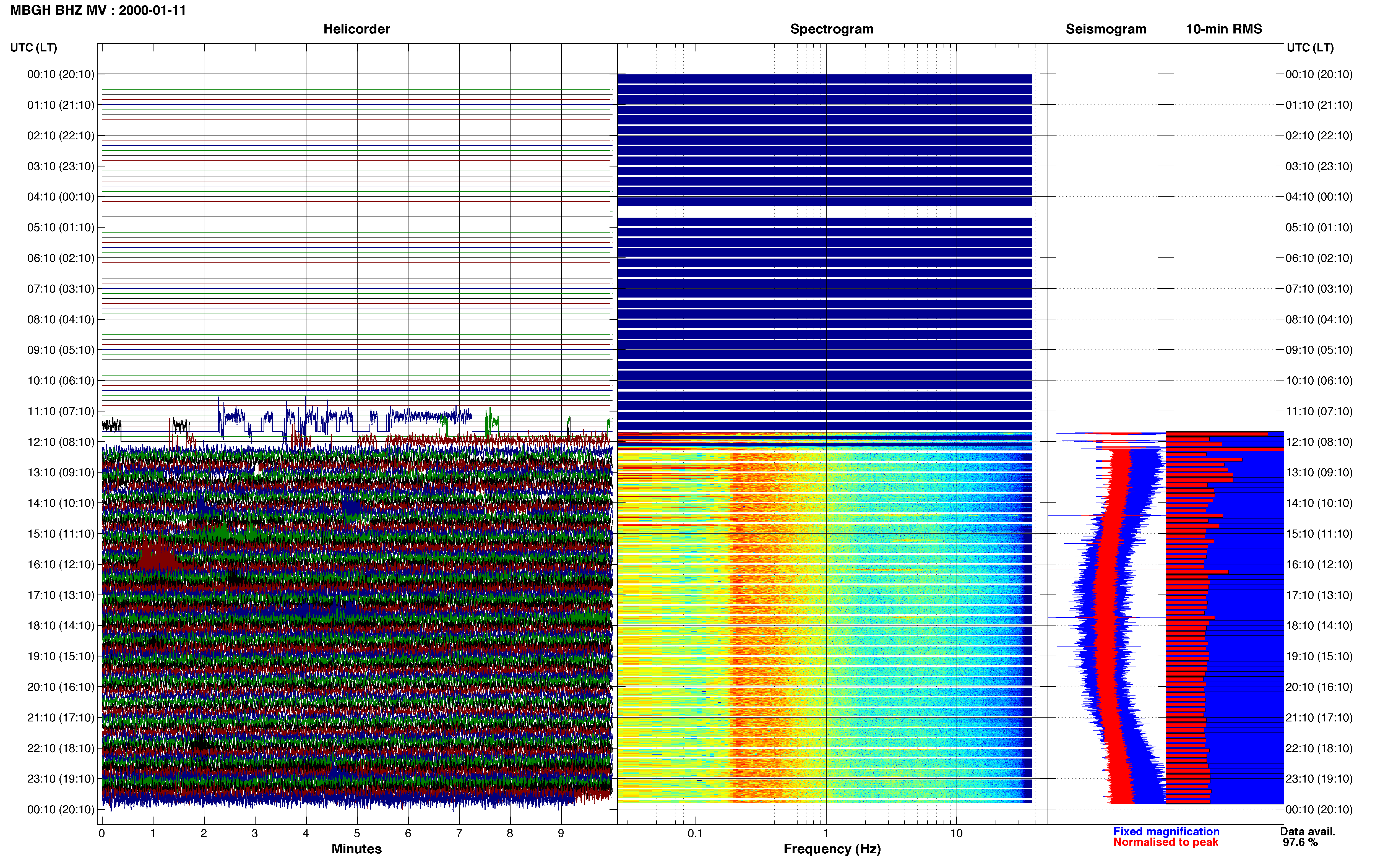The image size is (1388, 868).
Task: Click the 'Minutes' x-axis label
Action: pyautogui.click(x=356, y=849)
